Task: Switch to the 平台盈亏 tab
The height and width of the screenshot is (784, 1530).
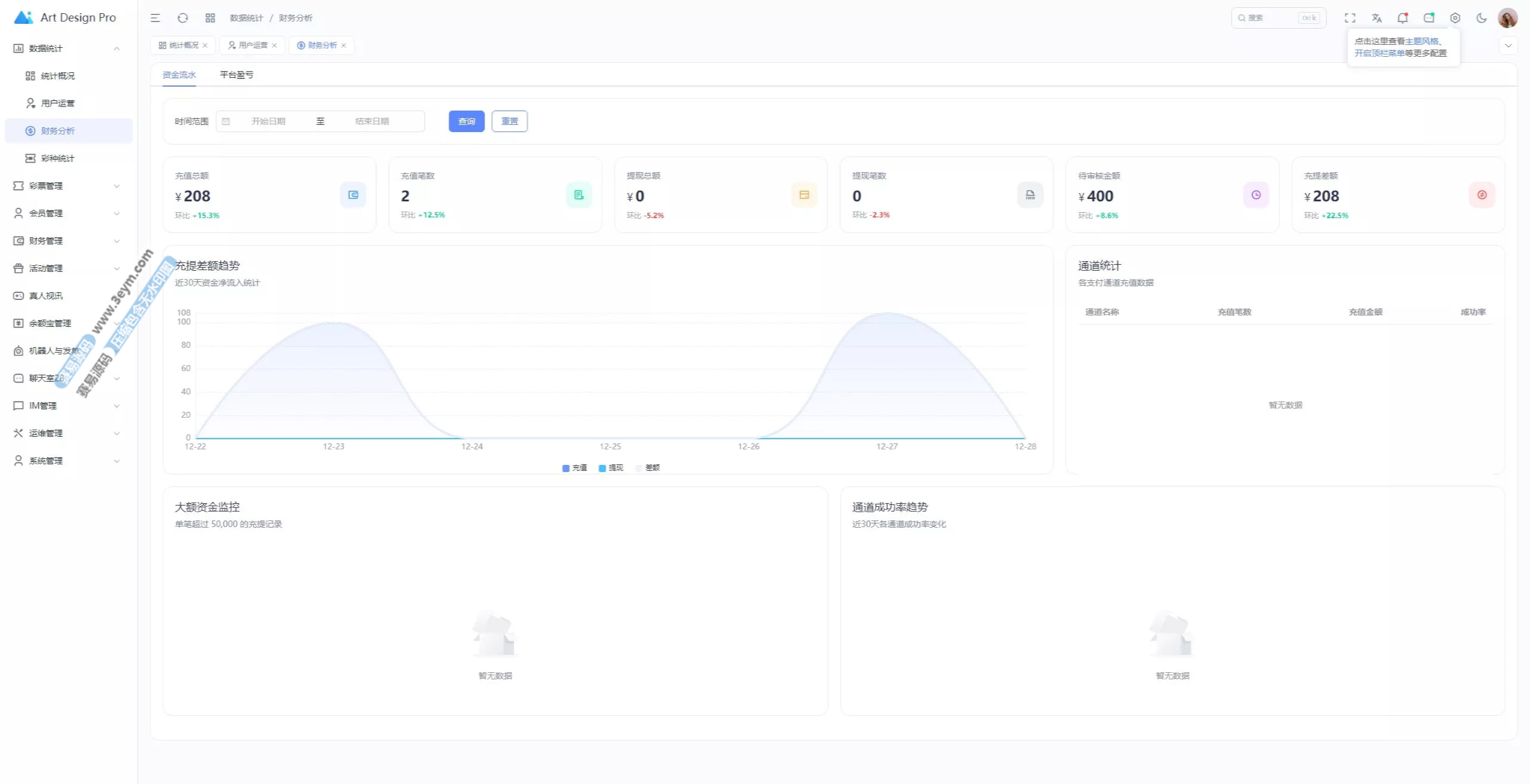Action: point(237,75)
